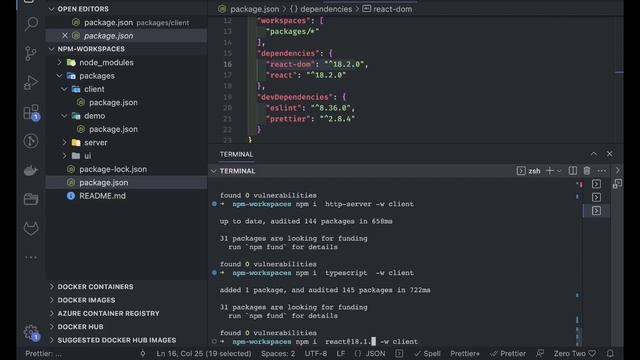This screenshot has height=360, width=640.
Task: Toggle Spell checker in status bar
Action: 427,353
